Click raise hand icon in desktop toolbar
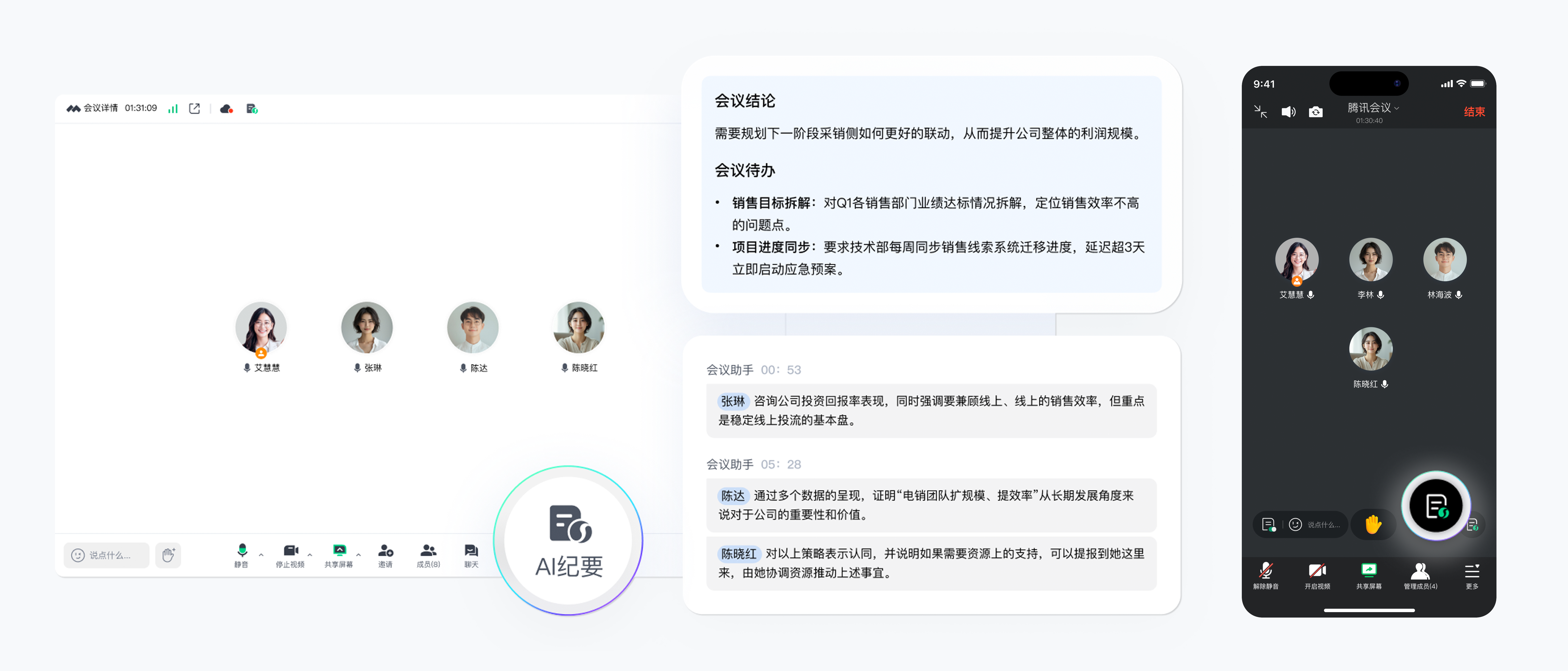Screen dimensions: 1568x671 tap(168, 555)
